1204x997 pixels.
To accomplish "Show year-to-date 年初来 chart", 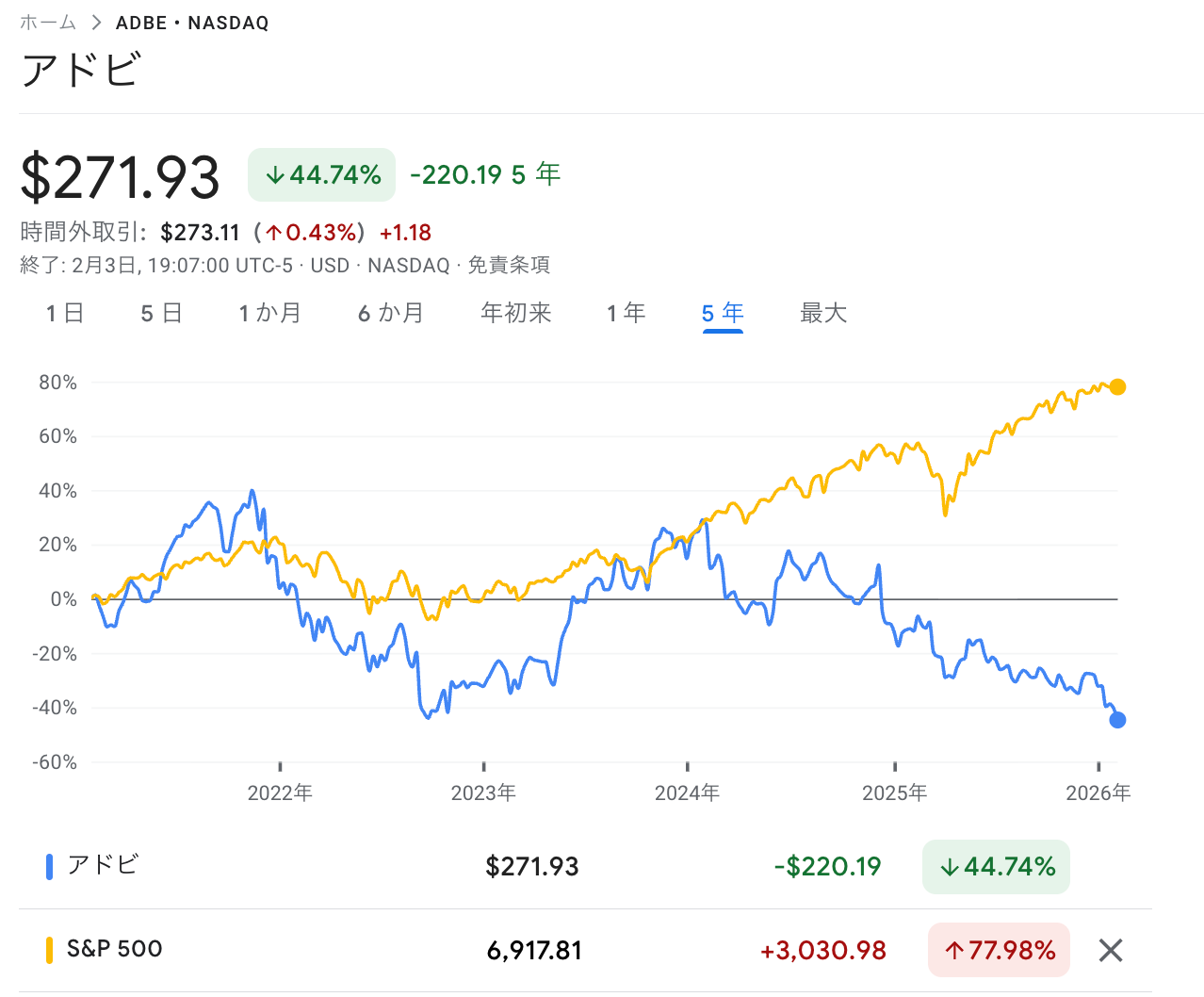I will (515, 314).
